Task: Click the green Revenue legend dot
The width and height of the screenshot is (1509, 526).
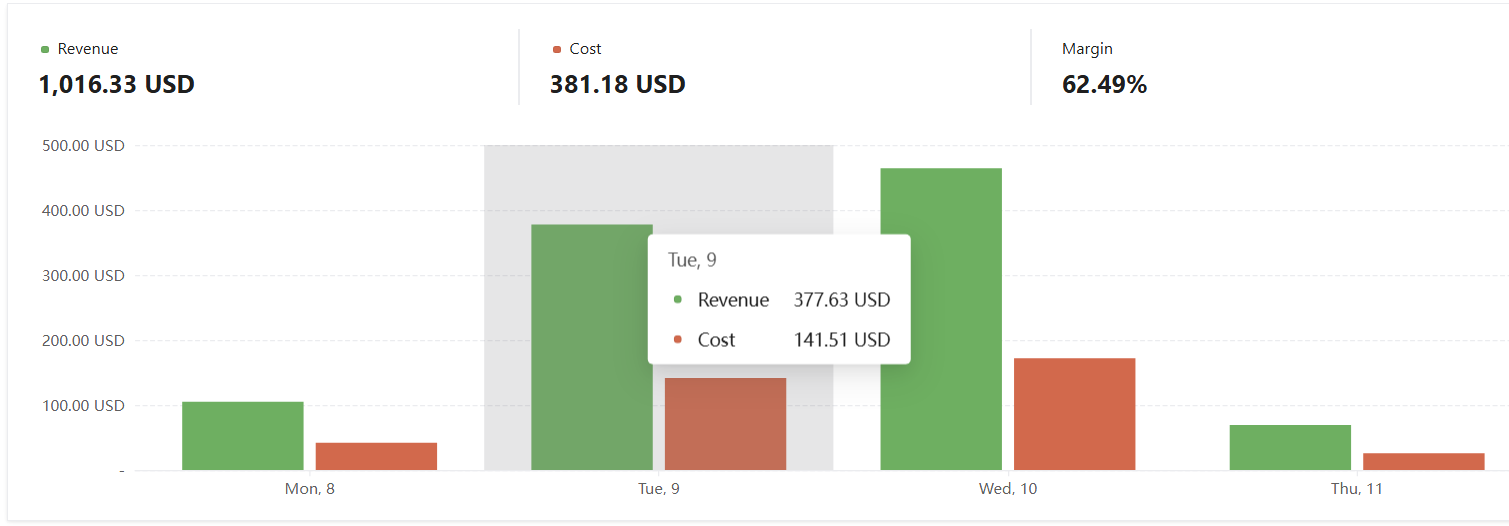Action: tap(45, 49)
